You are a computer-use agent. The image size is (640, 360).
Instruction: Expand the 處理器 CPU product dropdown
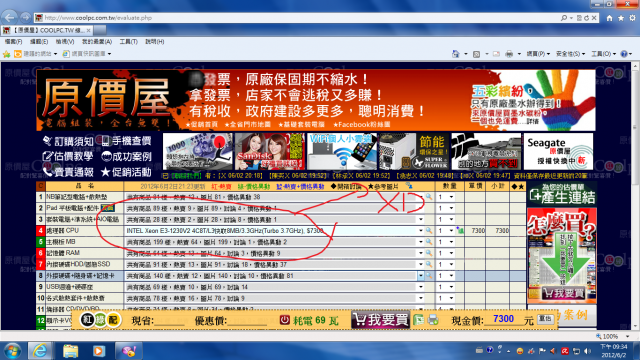click(x=421, y=231)
